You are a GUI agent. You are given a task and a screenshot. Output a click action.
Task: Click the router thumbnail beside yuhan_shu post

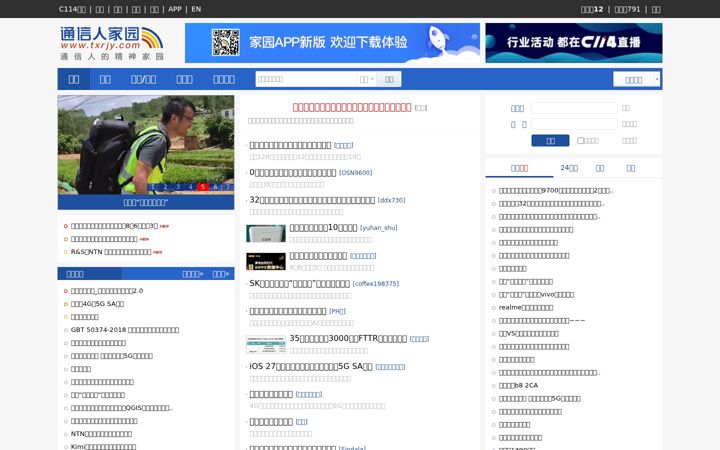click(266, 233)
